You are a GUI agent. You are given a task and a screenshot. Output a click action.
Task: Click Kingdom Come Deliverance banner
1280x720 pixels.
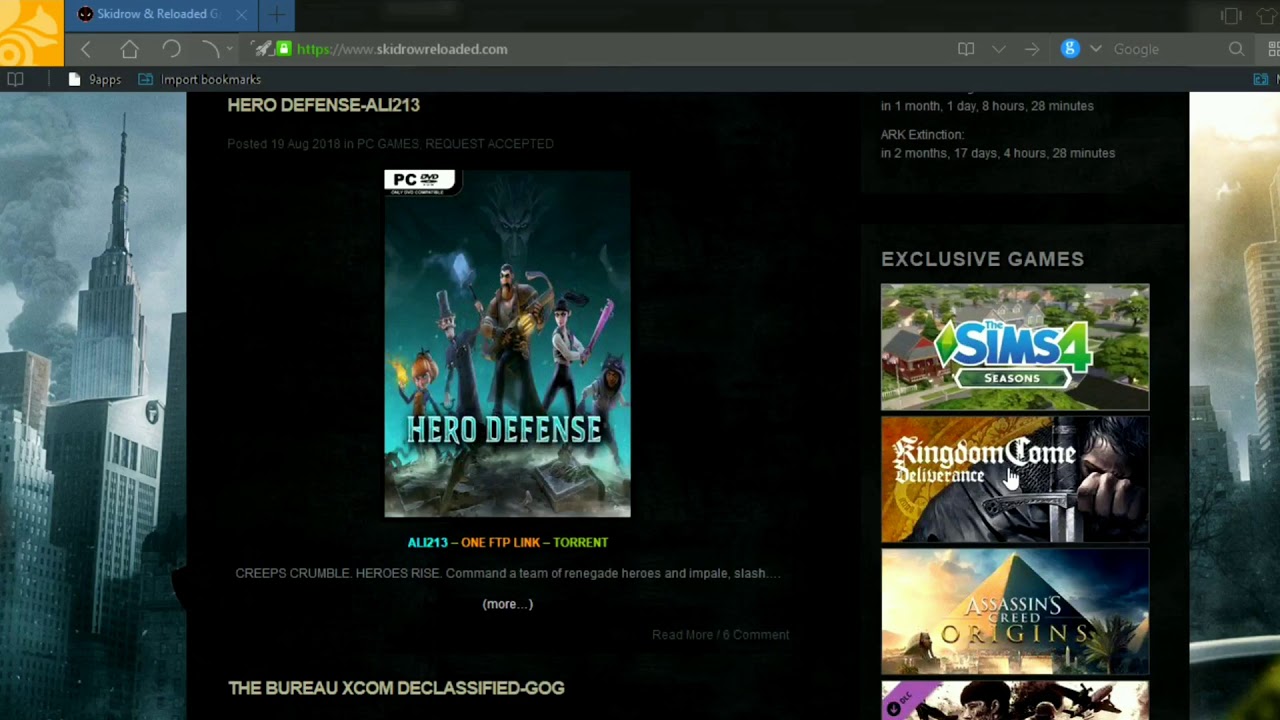pos(1015,480)
